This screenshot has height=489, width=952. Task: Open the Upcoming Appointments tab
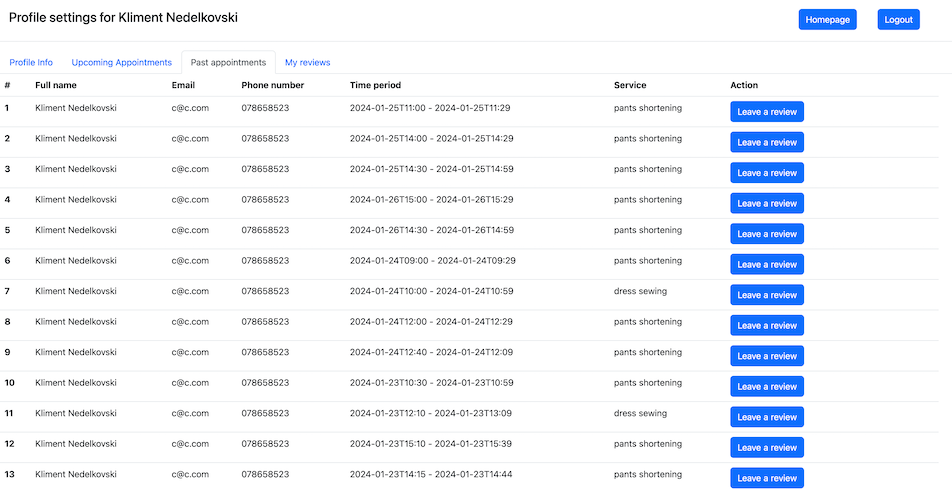(122, 62)
